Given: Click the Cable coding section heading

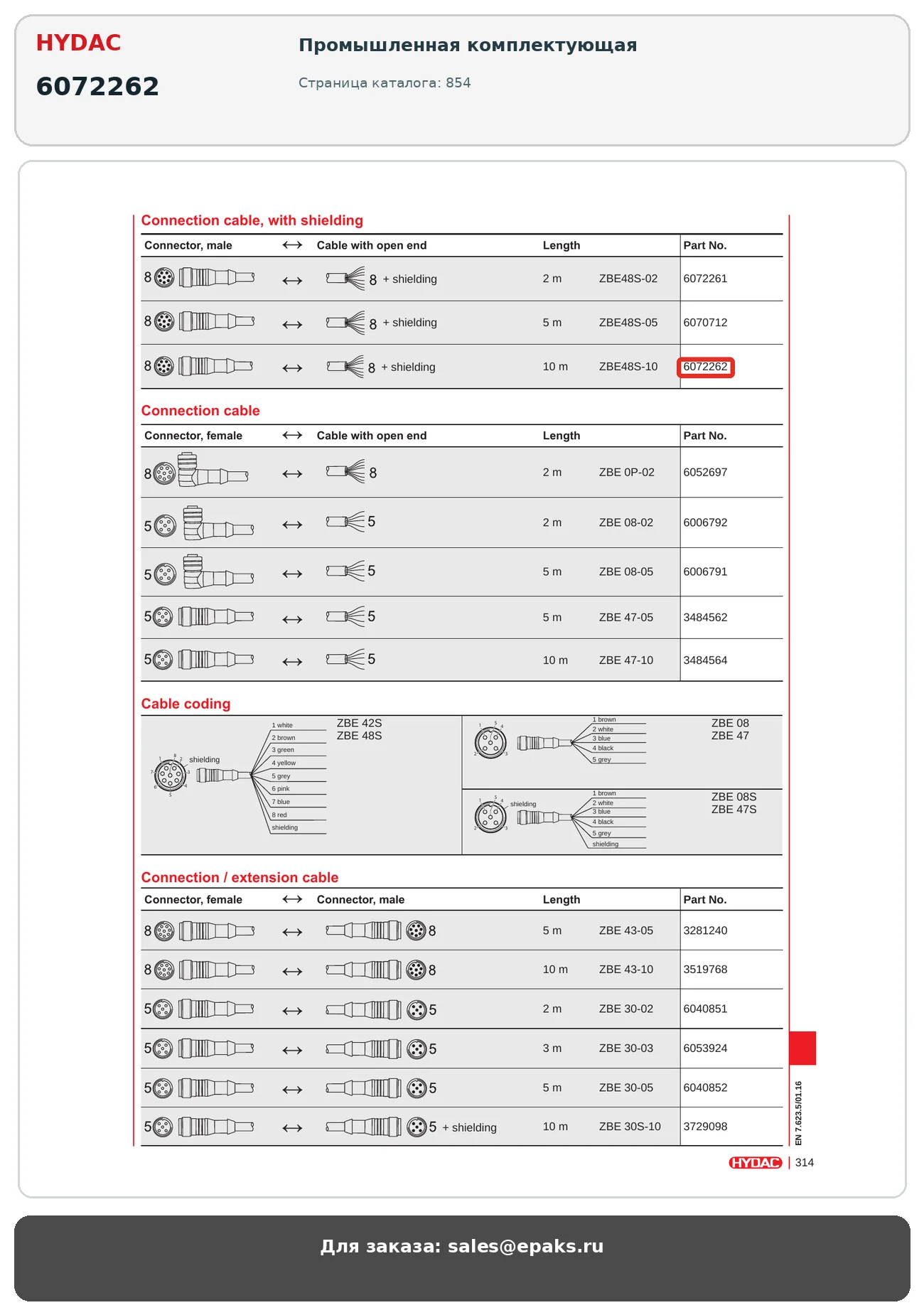Looking at the screenshot, I should (x=186, y=704).
